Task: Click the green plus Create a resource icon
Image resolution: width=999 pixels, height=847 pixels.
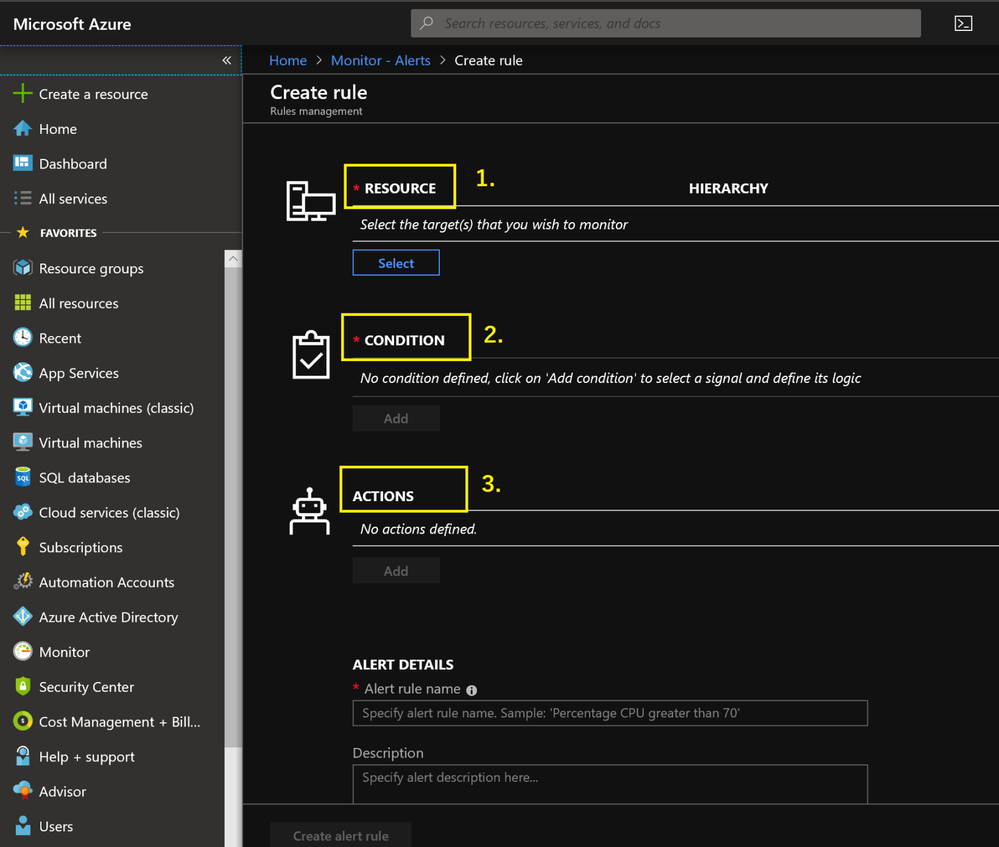Action: 22,94
